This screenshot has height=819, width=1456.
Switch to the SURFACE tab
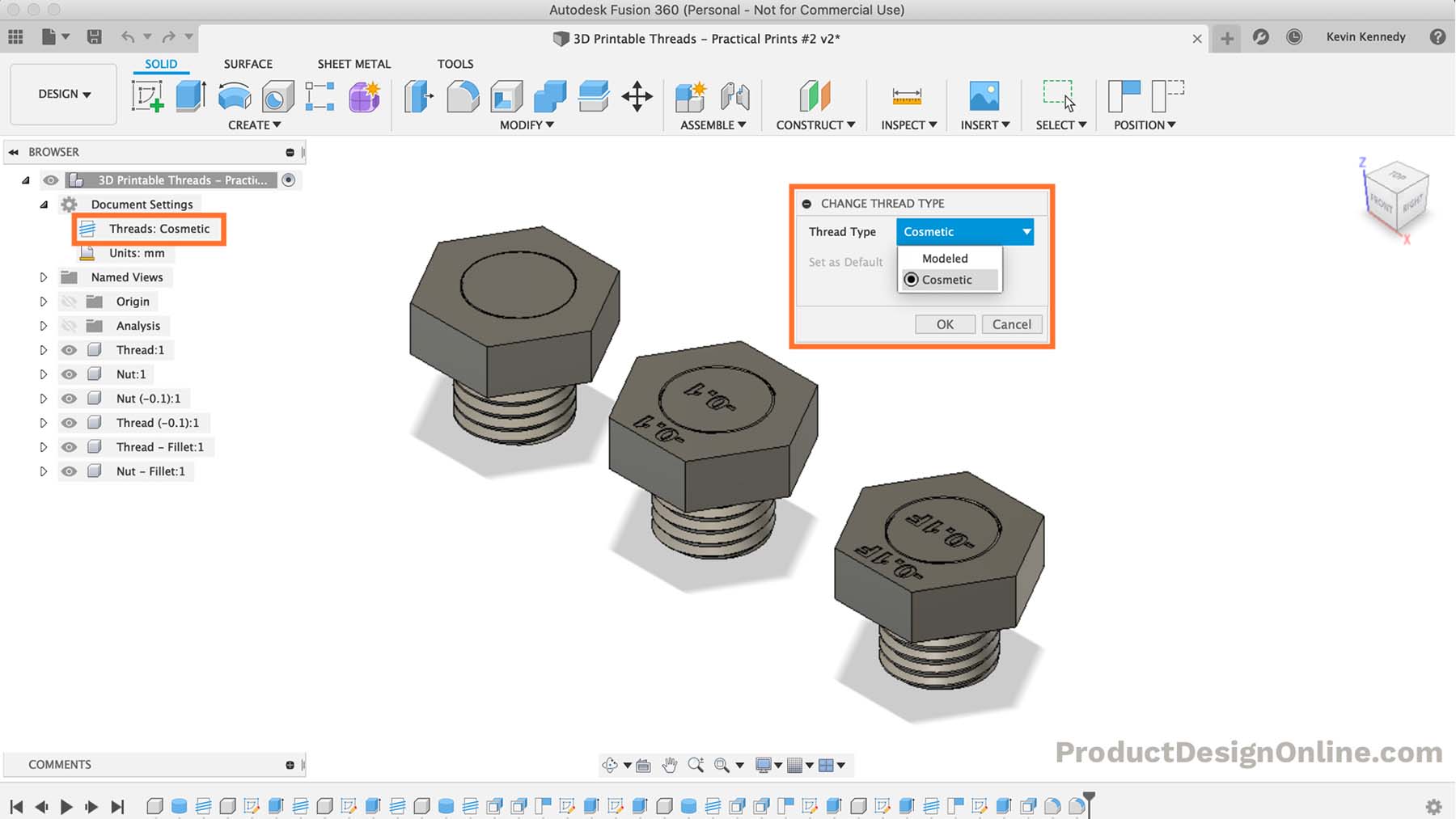[248, 64]
